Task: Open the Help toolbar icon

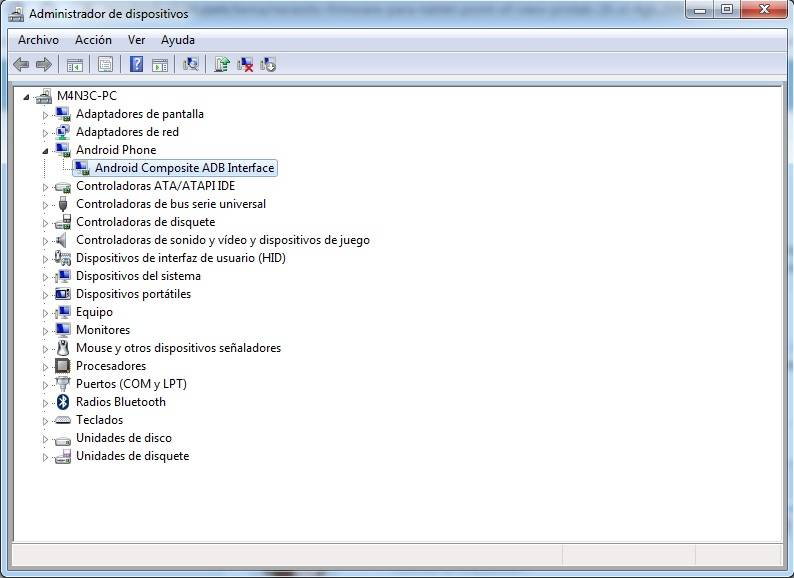Action: click(136, 64)
